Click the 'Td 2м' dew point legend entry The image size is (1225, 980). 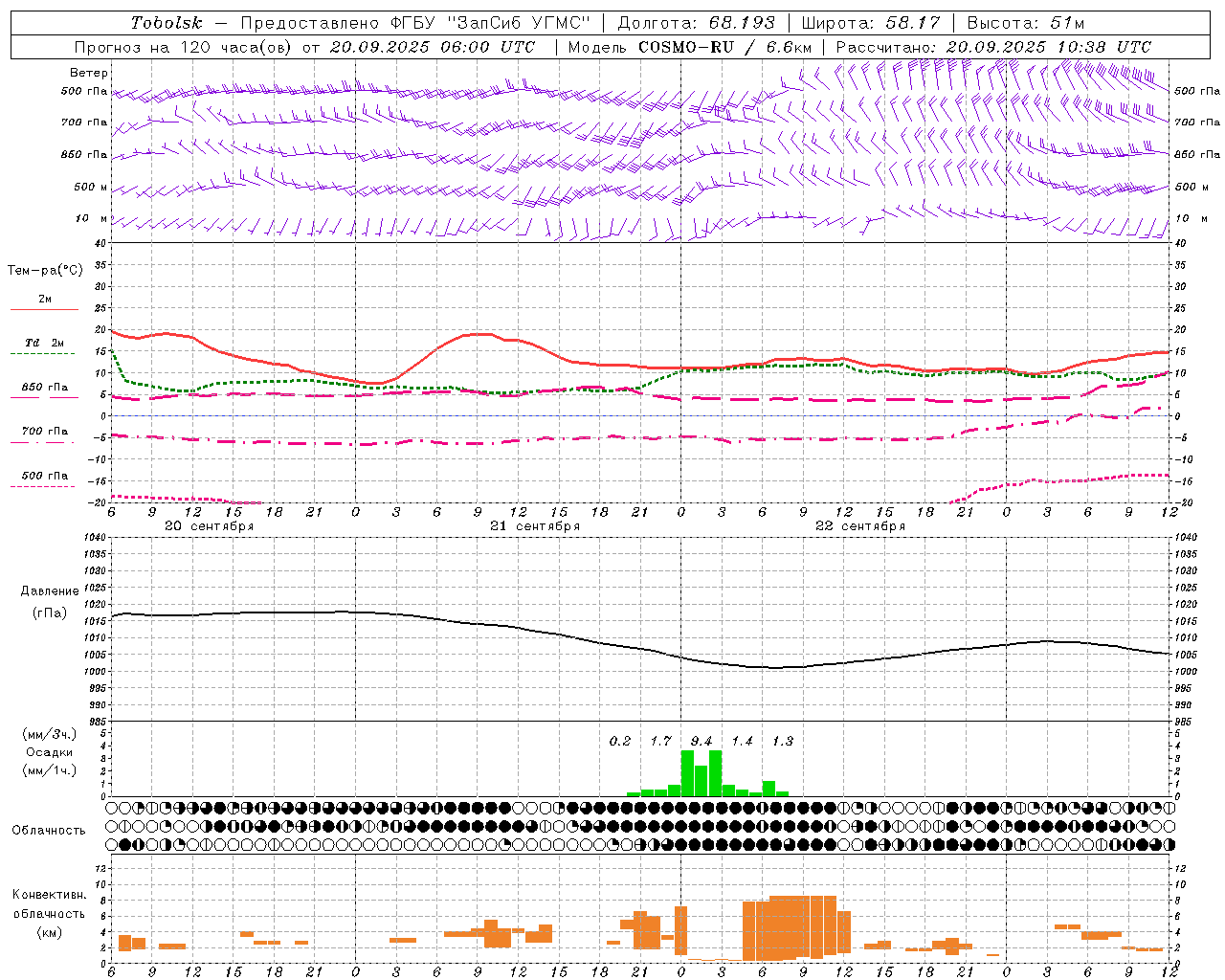pyautogui.click(x=44, y=343)
